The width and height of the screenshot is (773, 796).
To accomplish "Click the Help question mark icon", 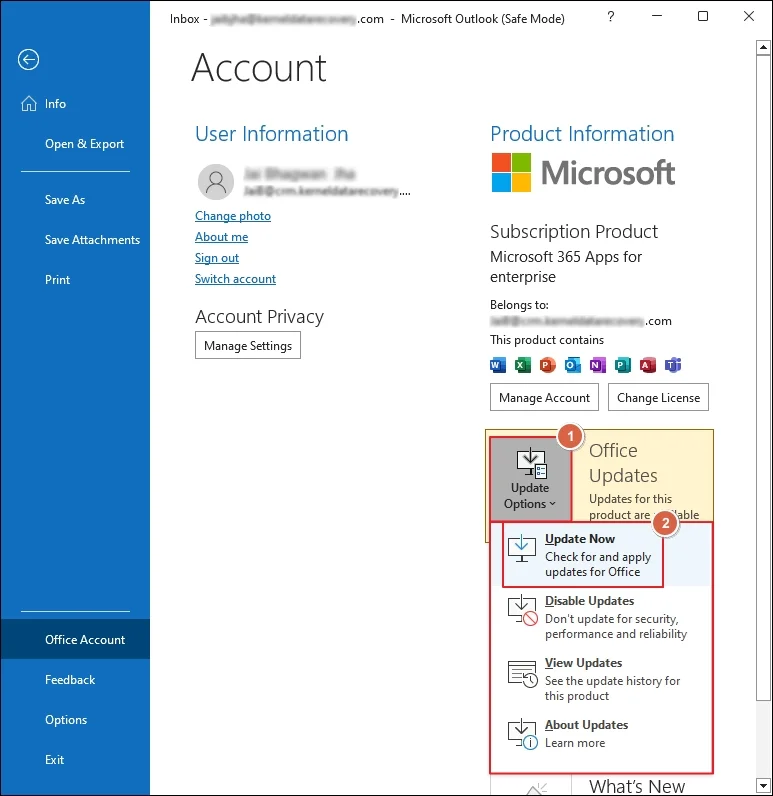I will point(611,17).
